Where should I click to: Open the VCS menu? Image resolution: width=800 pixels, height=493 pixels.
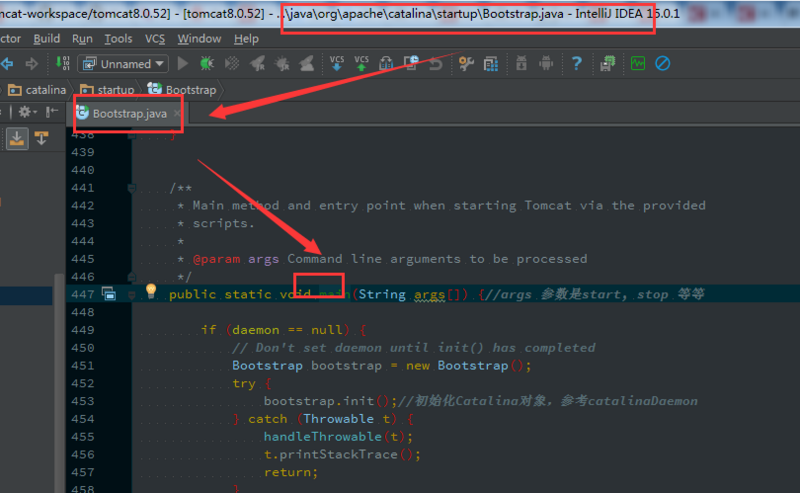coord(155,39)
